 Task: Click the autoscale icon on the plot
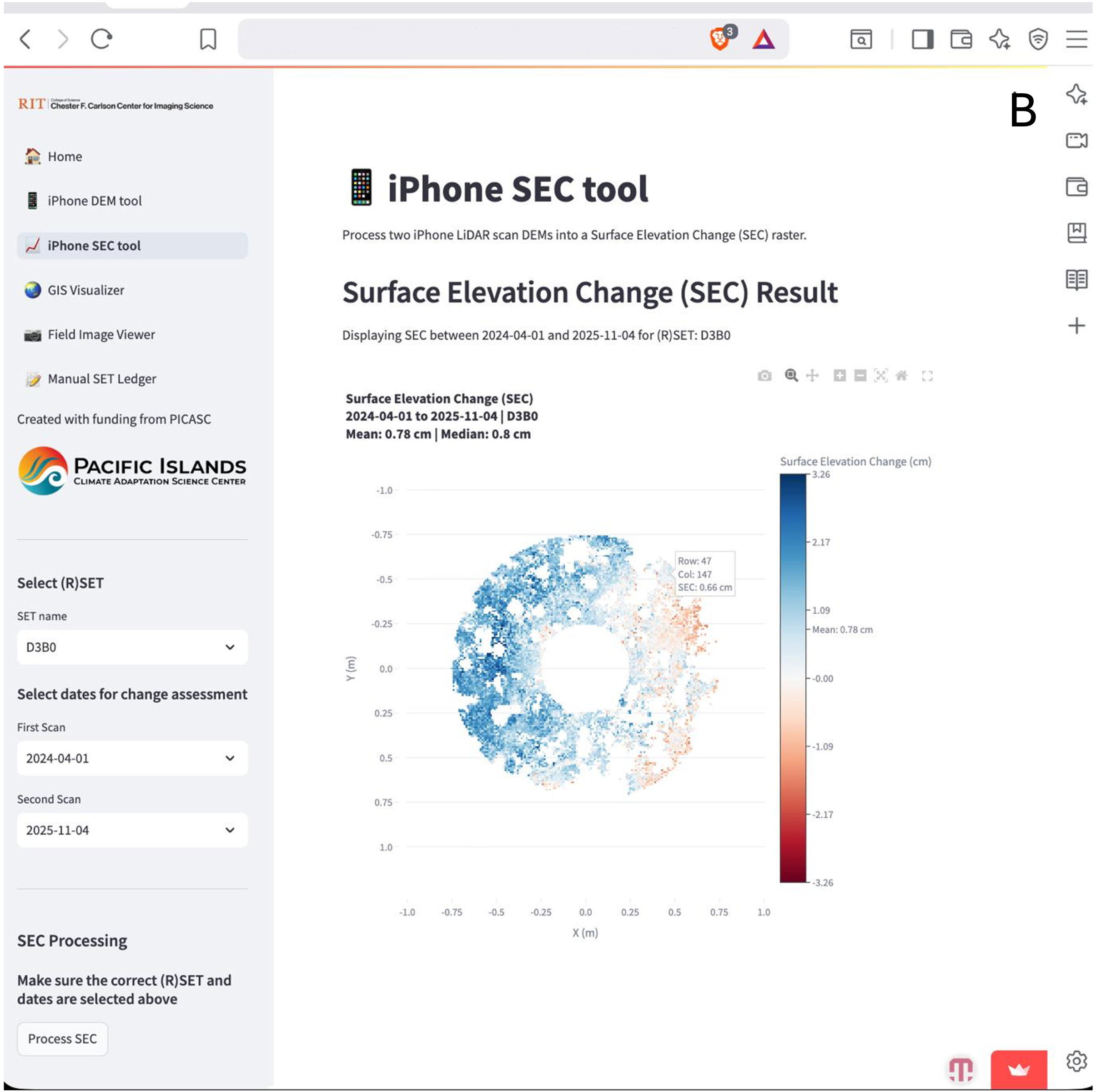pyautogui.click(x=880, y=376)
